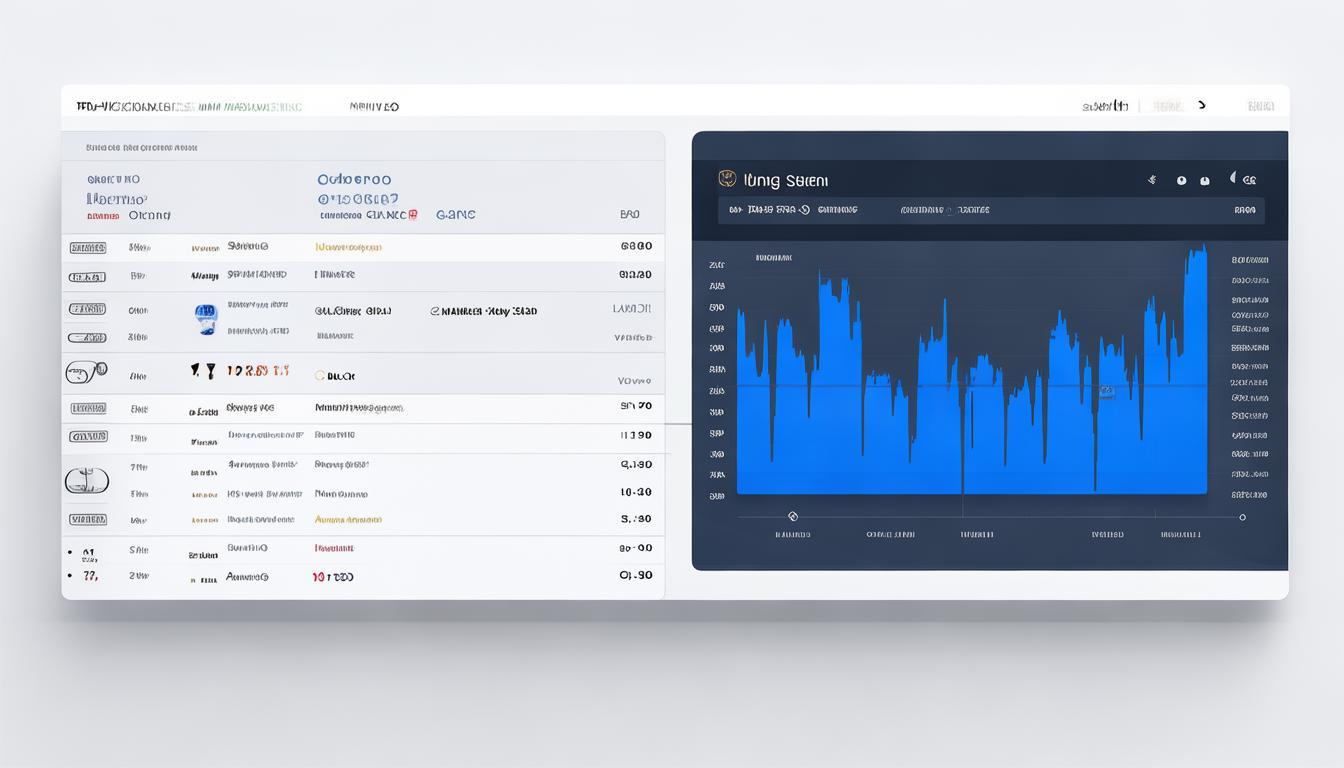The width and height of the screenshot is (1344, 768).
Task: Click the chevron arrow in the top-right bar
Action: tap(1202, 105)
